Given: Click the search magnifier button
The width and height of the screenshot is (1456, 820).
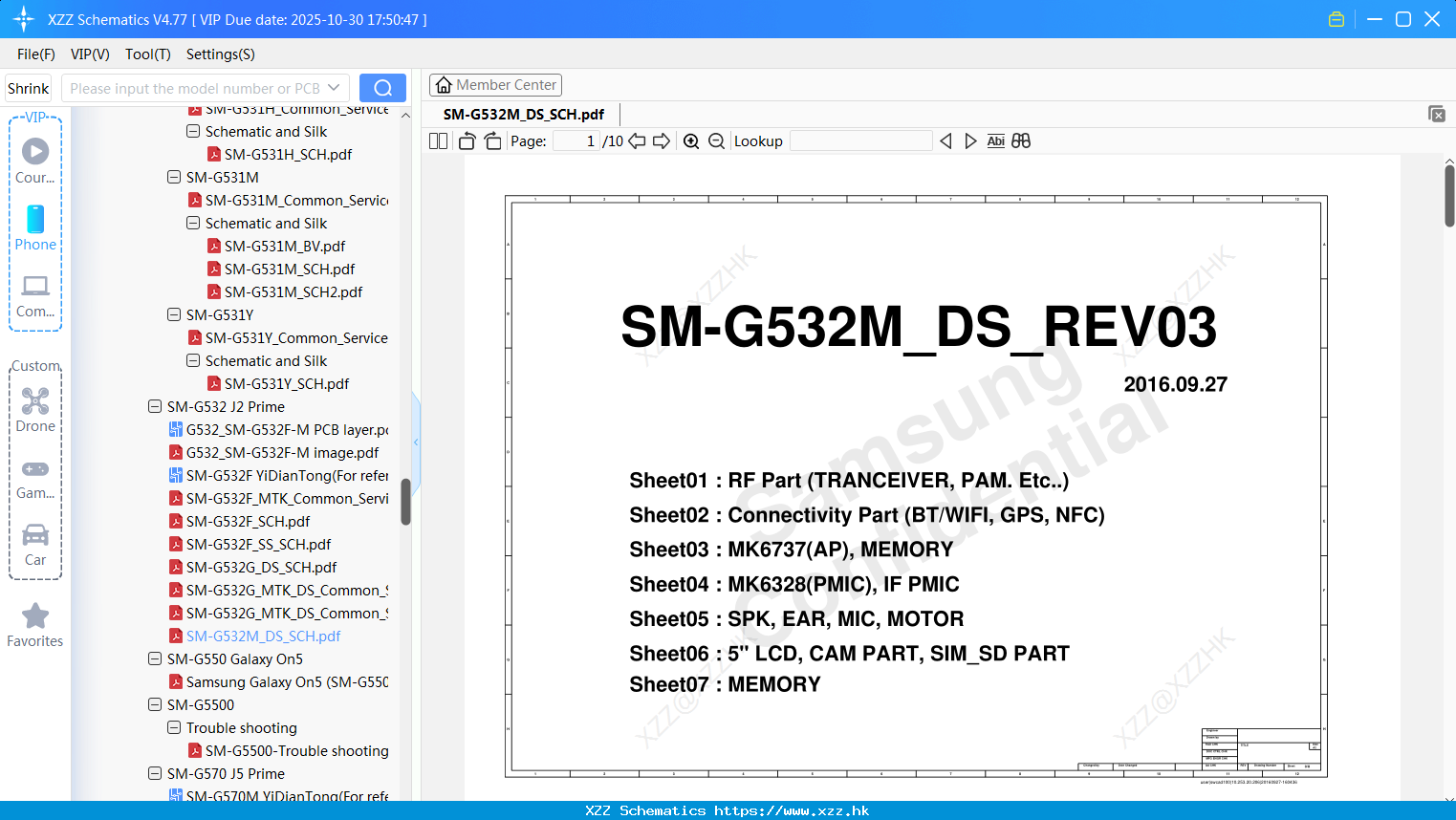Looking at the screenshot, I should (x=382, y=88).
